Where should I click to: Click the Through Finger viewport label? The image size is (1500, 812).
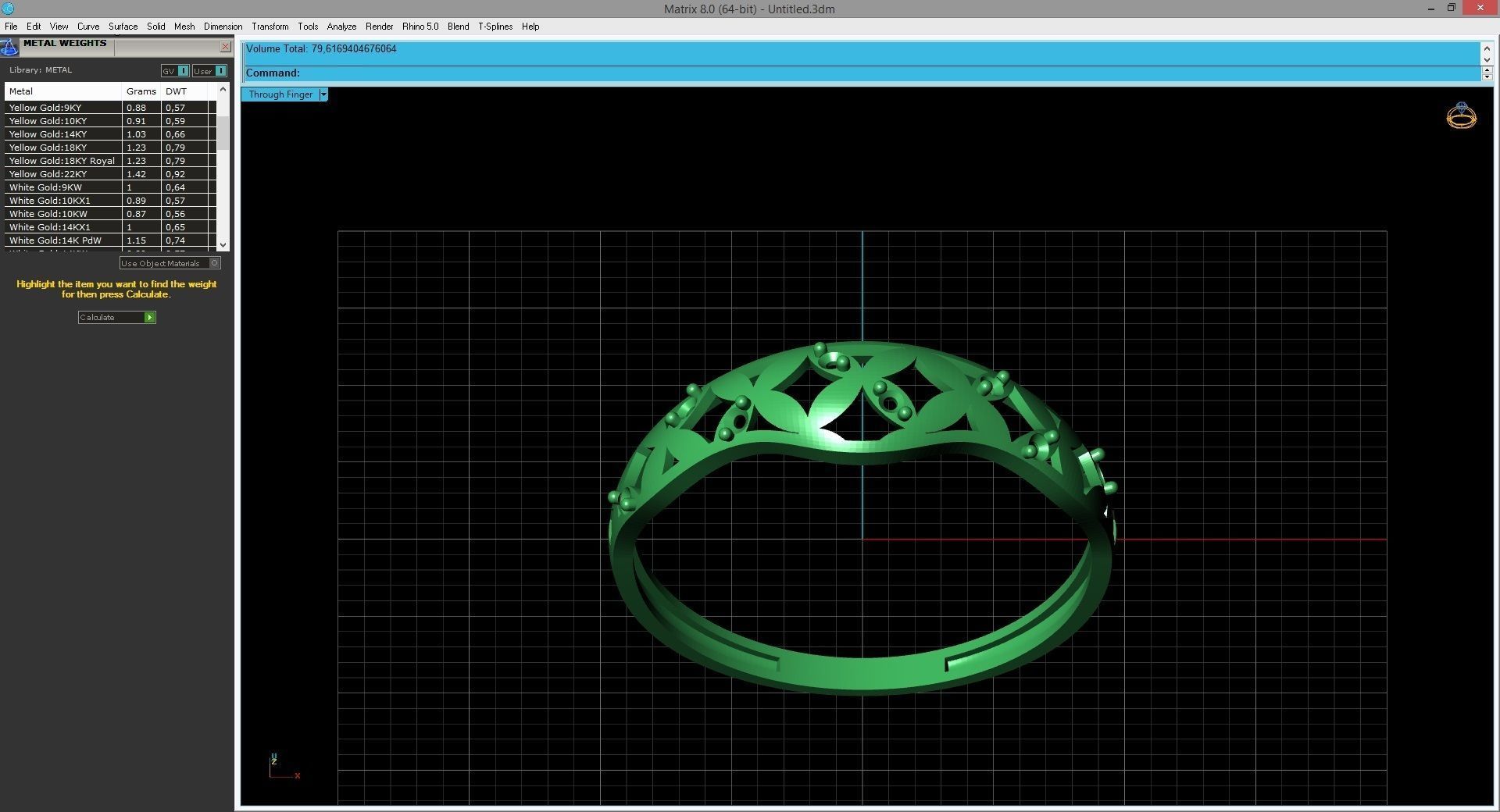[x=280, y=94]
